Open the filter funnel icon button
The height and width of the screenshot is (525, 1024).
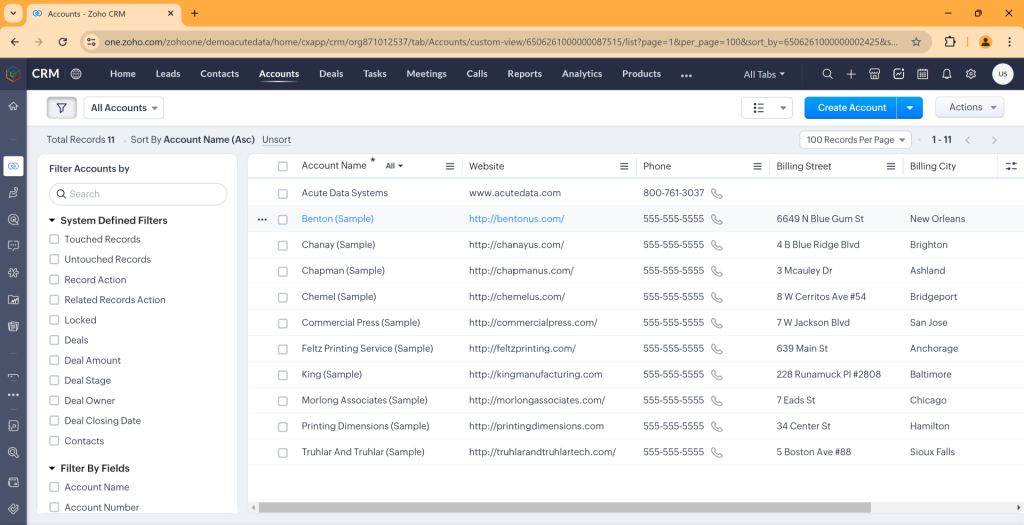(x=61, y=108)
